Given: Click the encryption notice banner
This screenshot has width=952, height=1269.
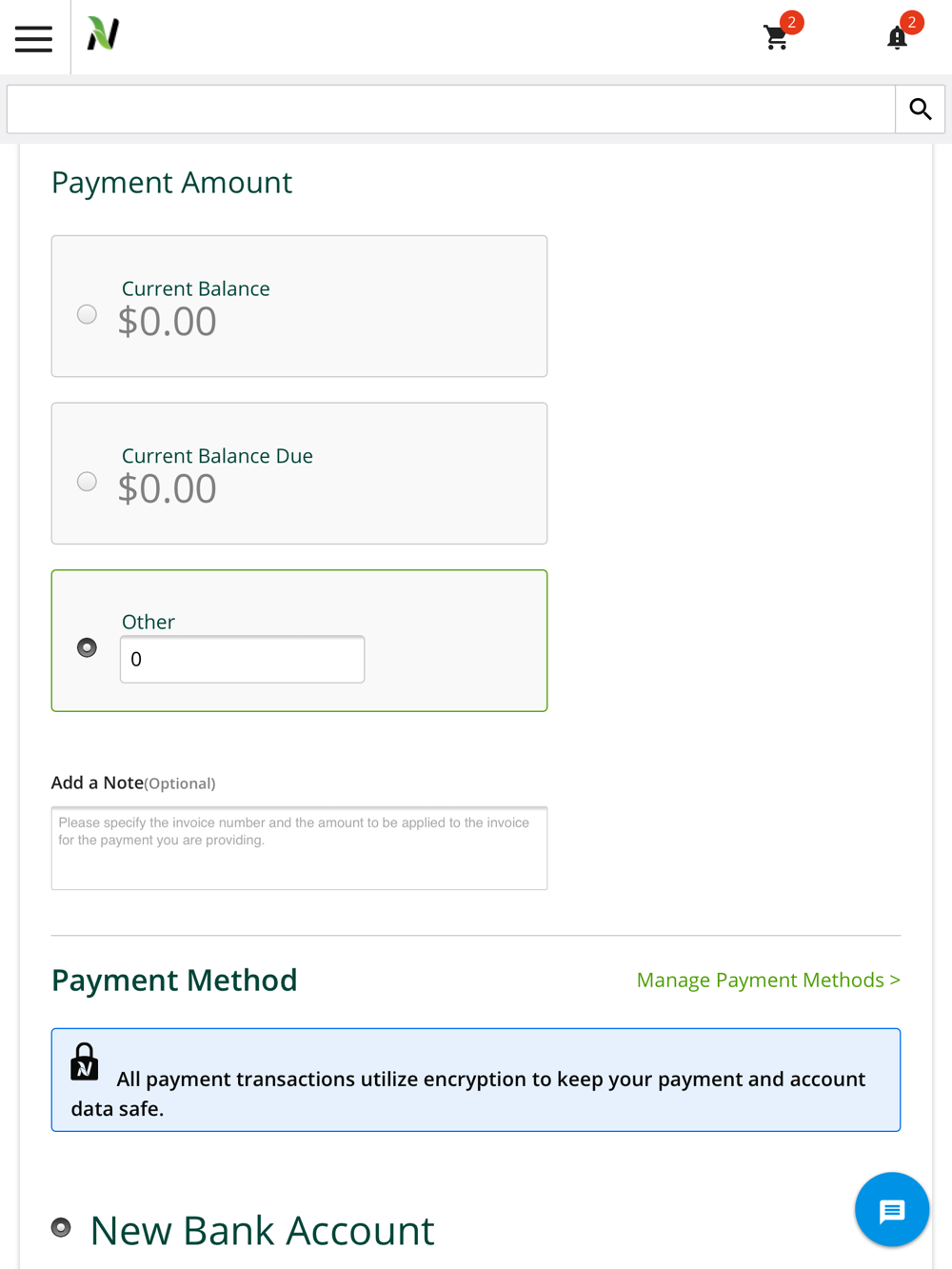Looking at the screenshot, I should pyautogui.click(x=476, y=1080).
